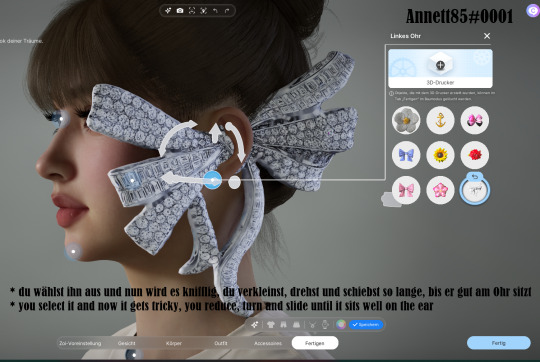Click the highlighted white bow accessory thumbnail
This screenshot has width=540, height=362.
coord(475,191)
